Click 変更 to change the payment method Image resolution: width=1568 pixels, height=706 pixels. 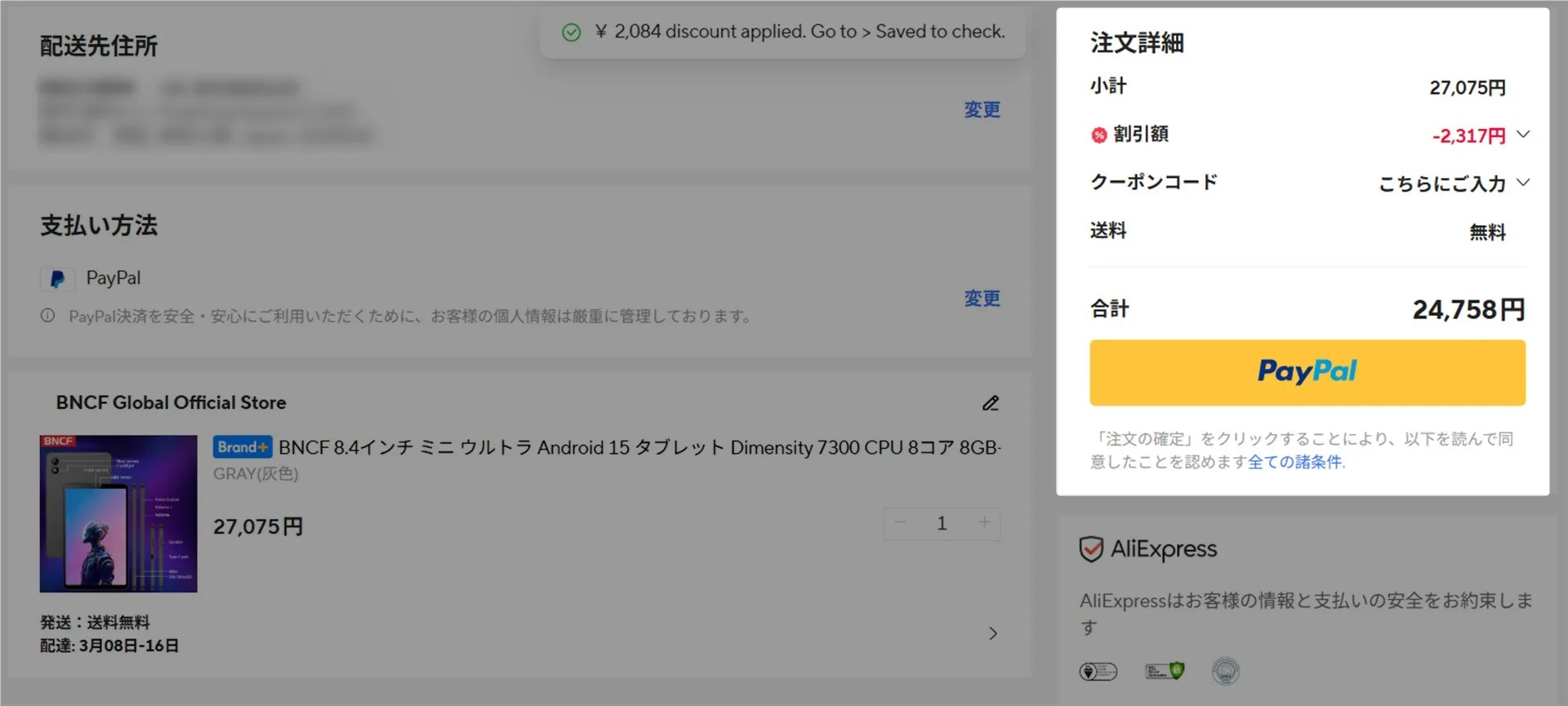pos(982,298)
